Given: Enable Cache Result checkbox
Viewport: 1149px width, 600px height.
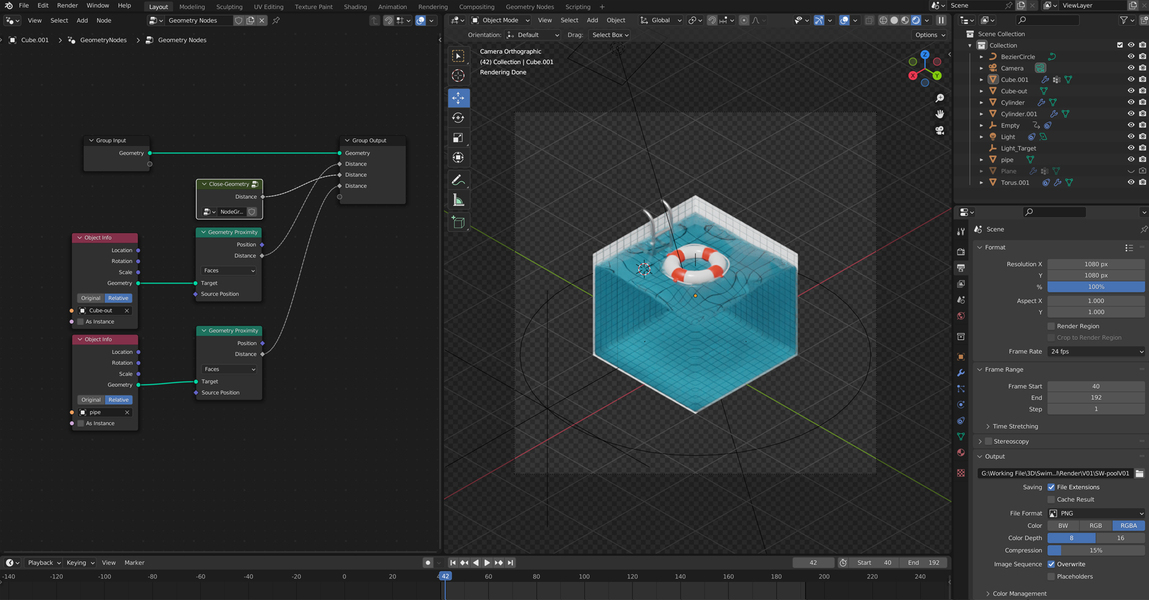Looking at the screenshot, I should pos(1051,500).
